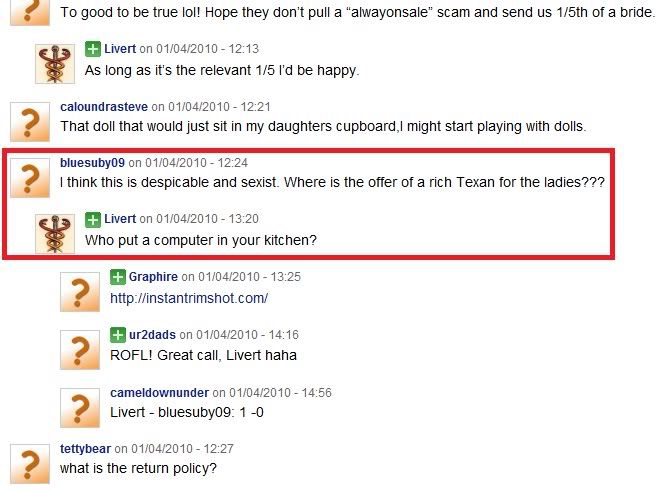Click ur2dads' question mark avatar
The width and height of the screenshot is (662, 491).
click(80, 350)
